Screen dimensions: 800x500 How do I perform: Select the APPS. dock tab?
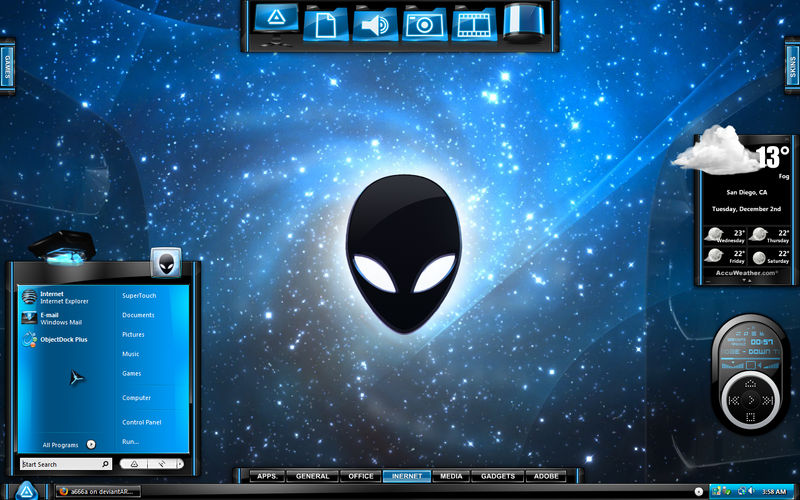tap(267, 476)
